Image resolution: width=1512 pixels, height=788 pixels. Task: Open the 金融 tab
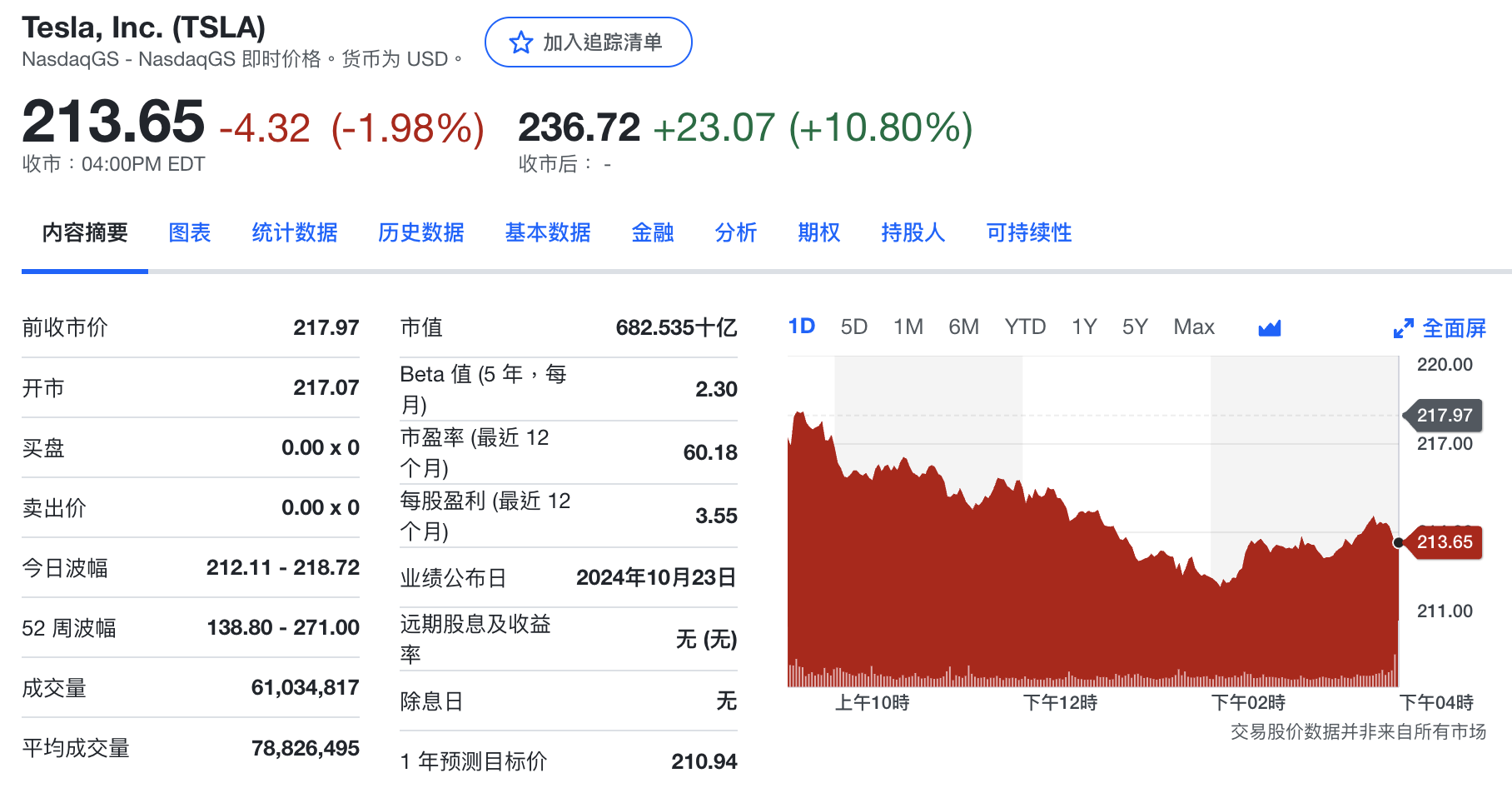(653, 232)
